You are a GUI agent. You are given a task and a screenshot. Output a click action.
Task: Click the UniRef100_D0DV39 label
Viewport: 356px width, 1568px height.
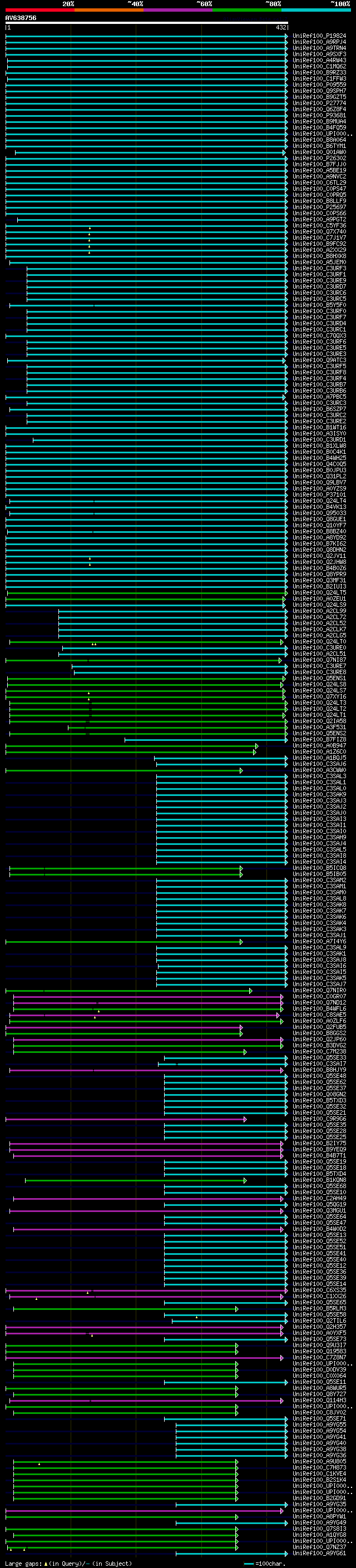coord(319,1370)
